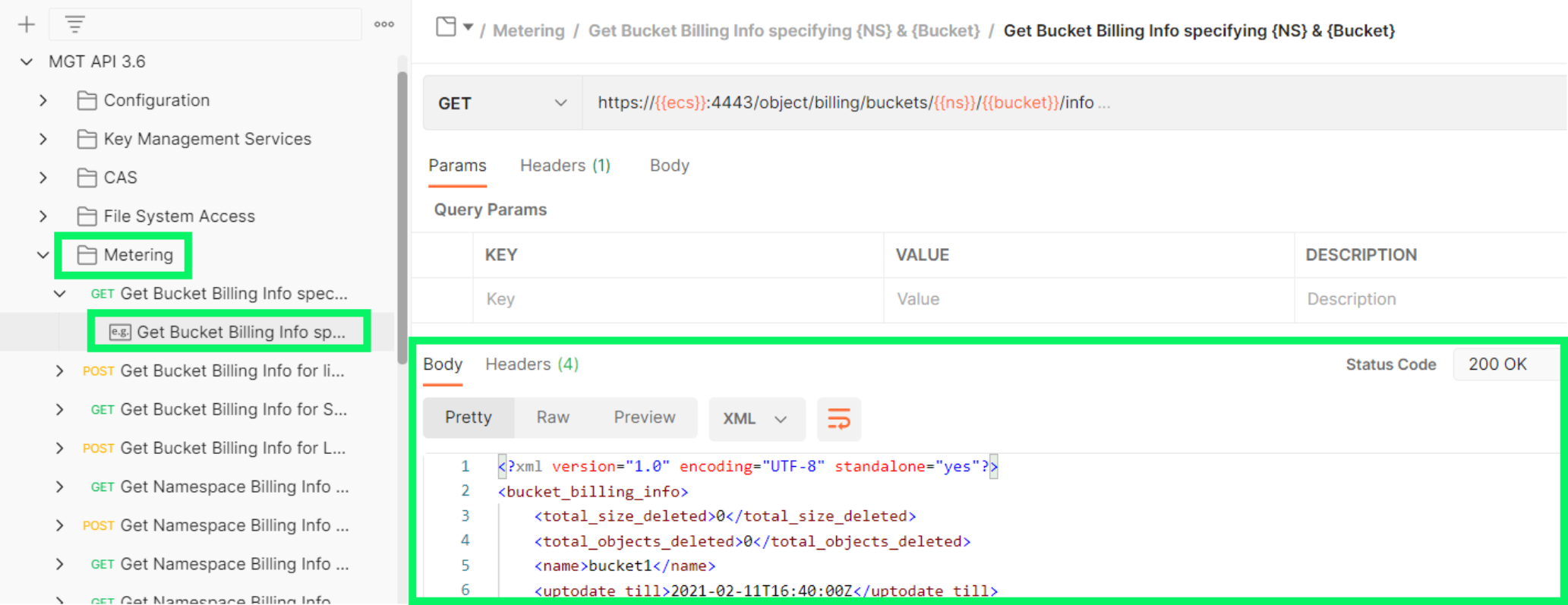Click the query param Value field
The image size is (1568, 605).
(x=1089, y=299)
